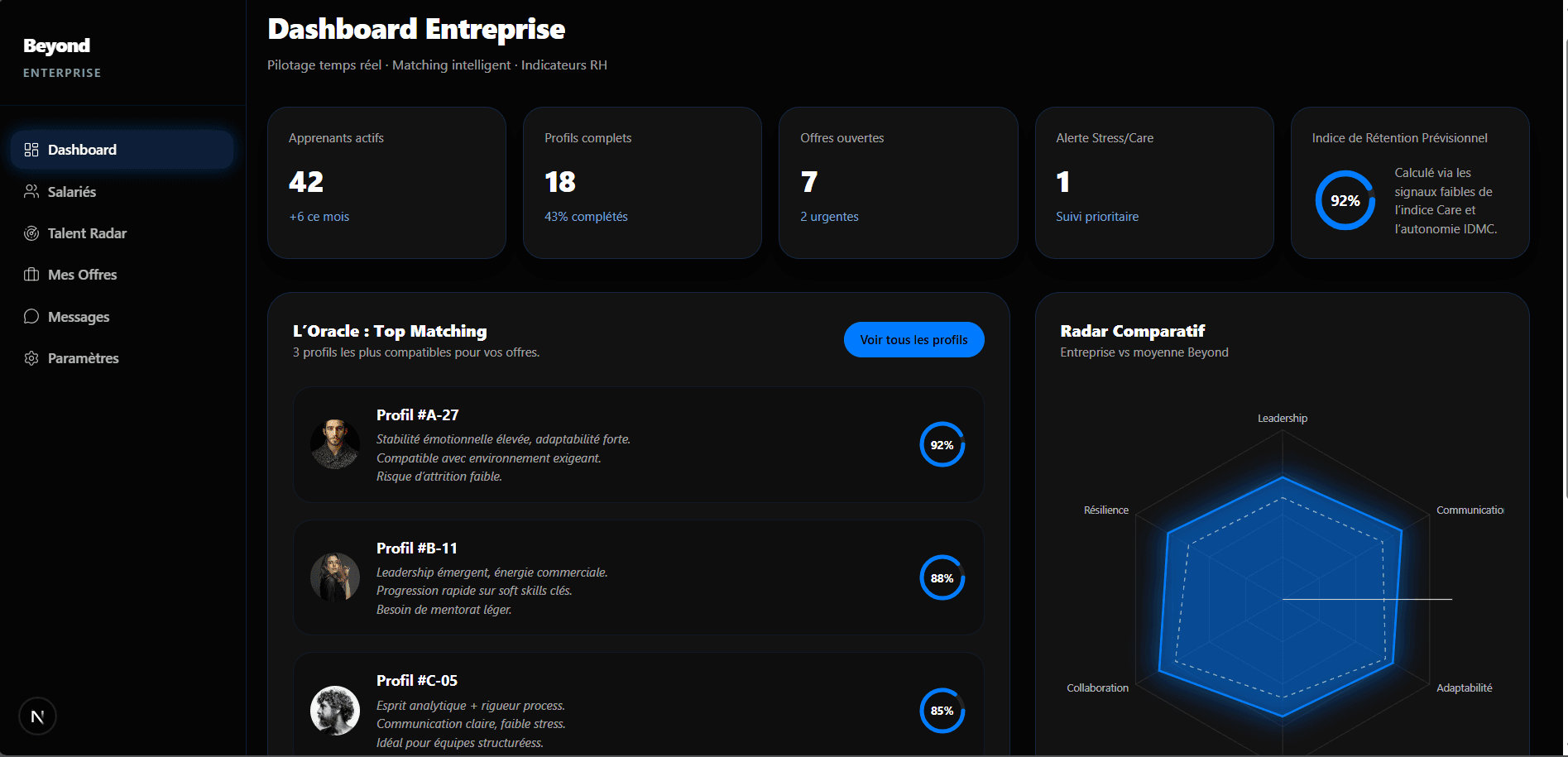Select the Messages chat bubble icon

(x=31, y=316)
